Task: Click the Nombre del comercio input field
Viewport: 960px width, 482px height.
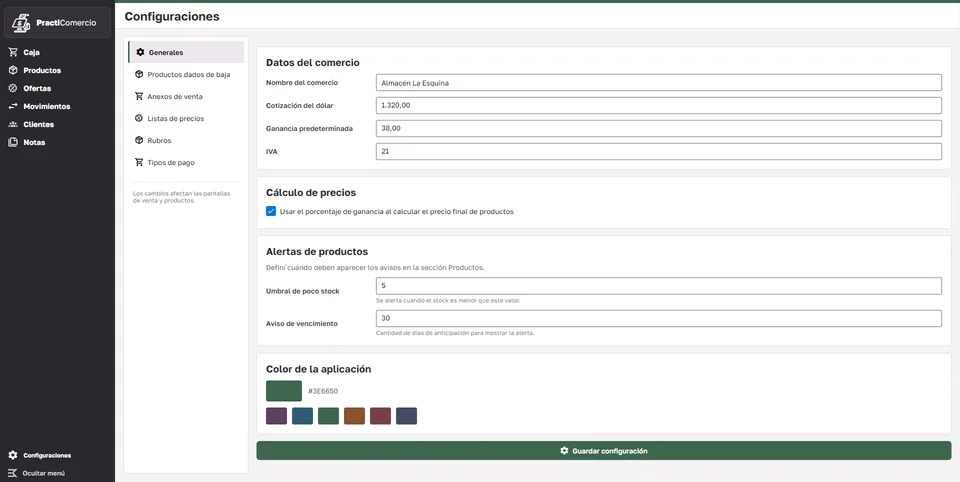Action: coord(659,83)
